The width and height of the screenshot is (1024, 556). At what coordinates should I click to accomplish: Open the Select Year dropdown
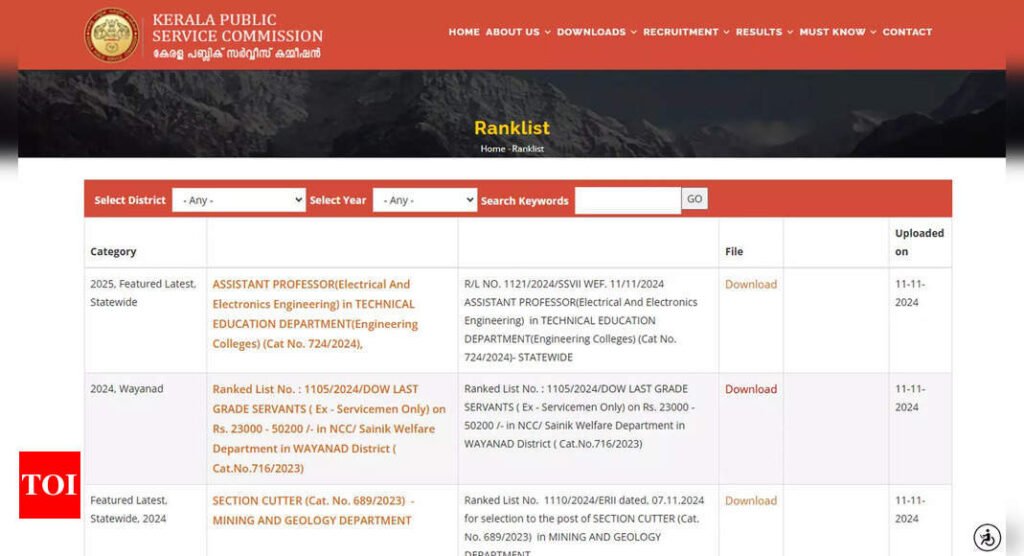click(424, 200)
